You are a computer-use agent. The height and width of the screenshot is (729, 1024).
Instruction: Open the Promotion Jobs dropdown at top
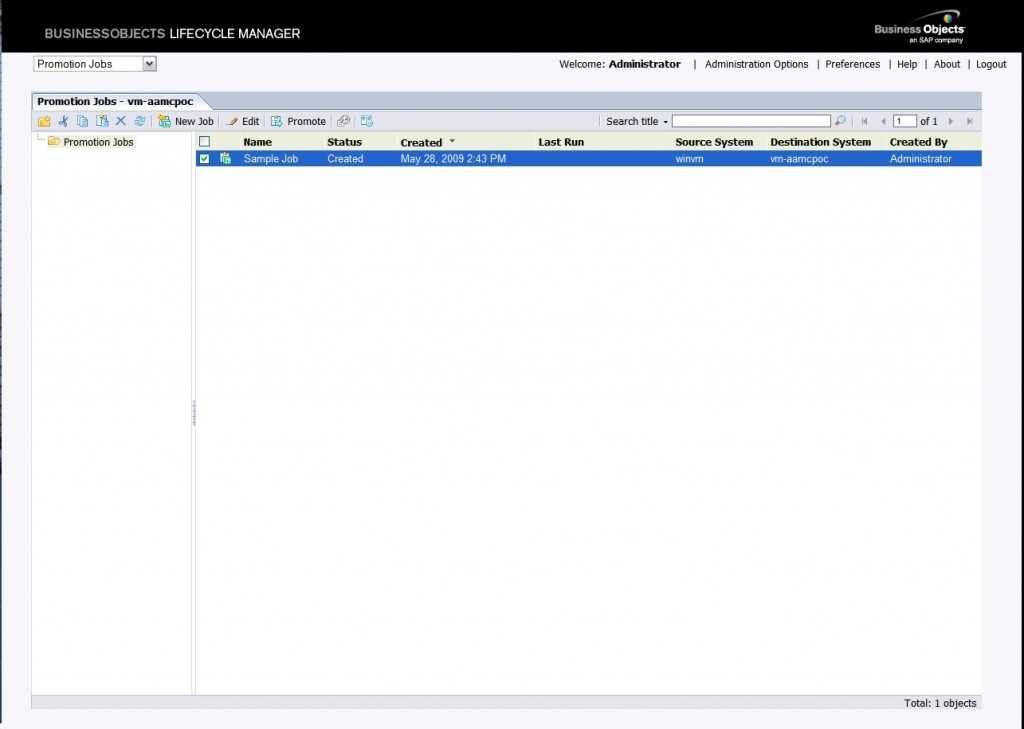150,64
